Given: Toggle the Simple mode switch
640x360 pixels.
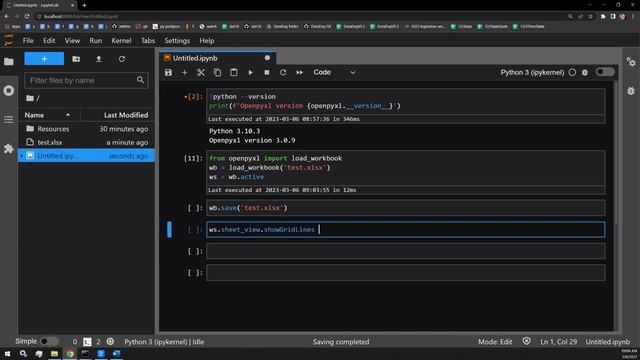Looking at the screenshot, I should [49, 341].
